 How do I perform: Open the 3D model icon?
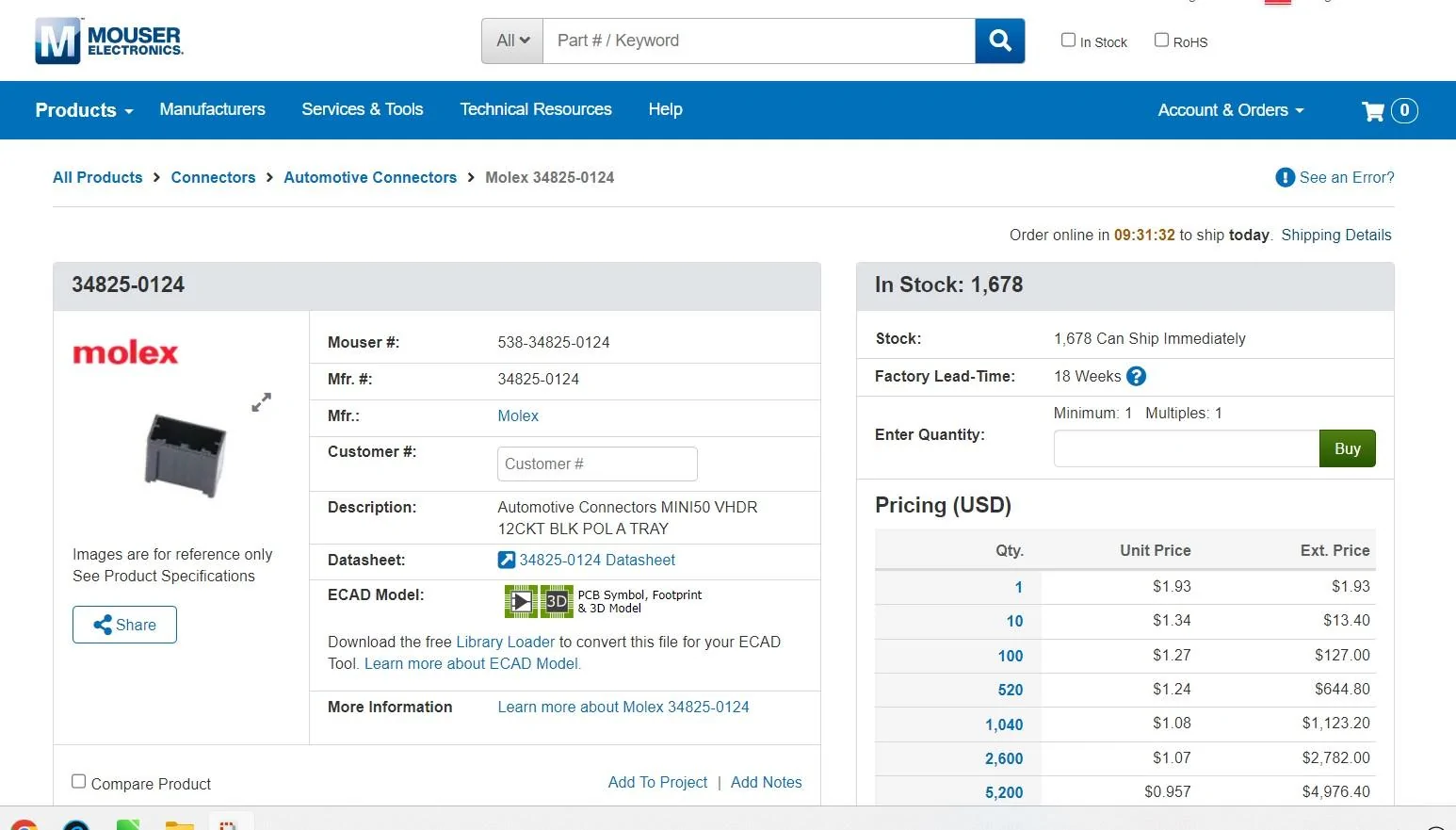pyautogui.click(x=557, y=601)
